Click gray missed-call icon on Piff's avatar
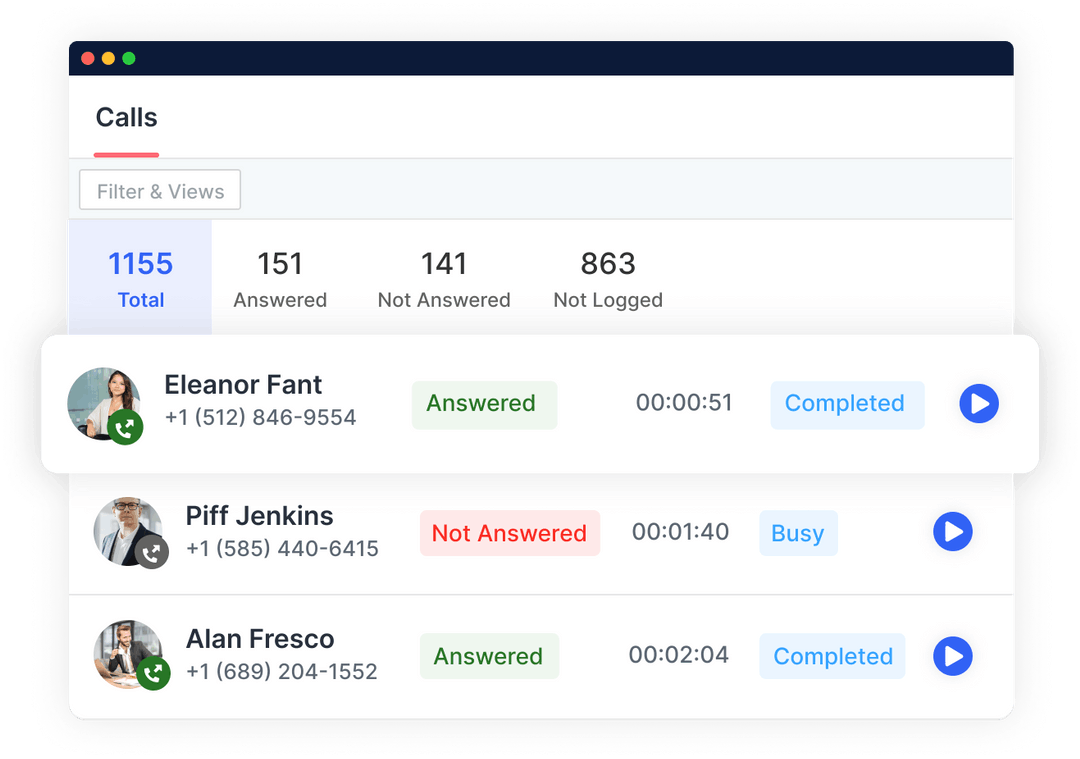This screenshot has width=1080, height=759. pyautogui.click(x=152, y=552)
